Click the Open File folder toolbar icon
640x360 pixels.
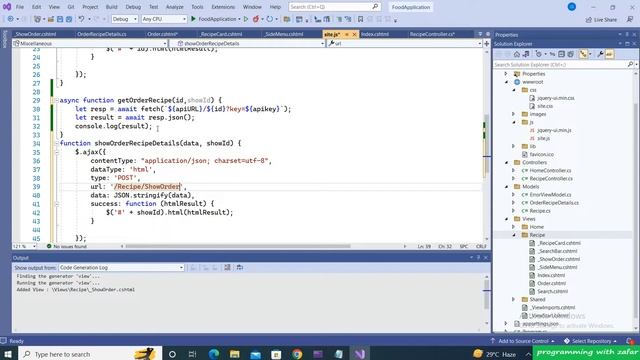[x=51, y=19]
